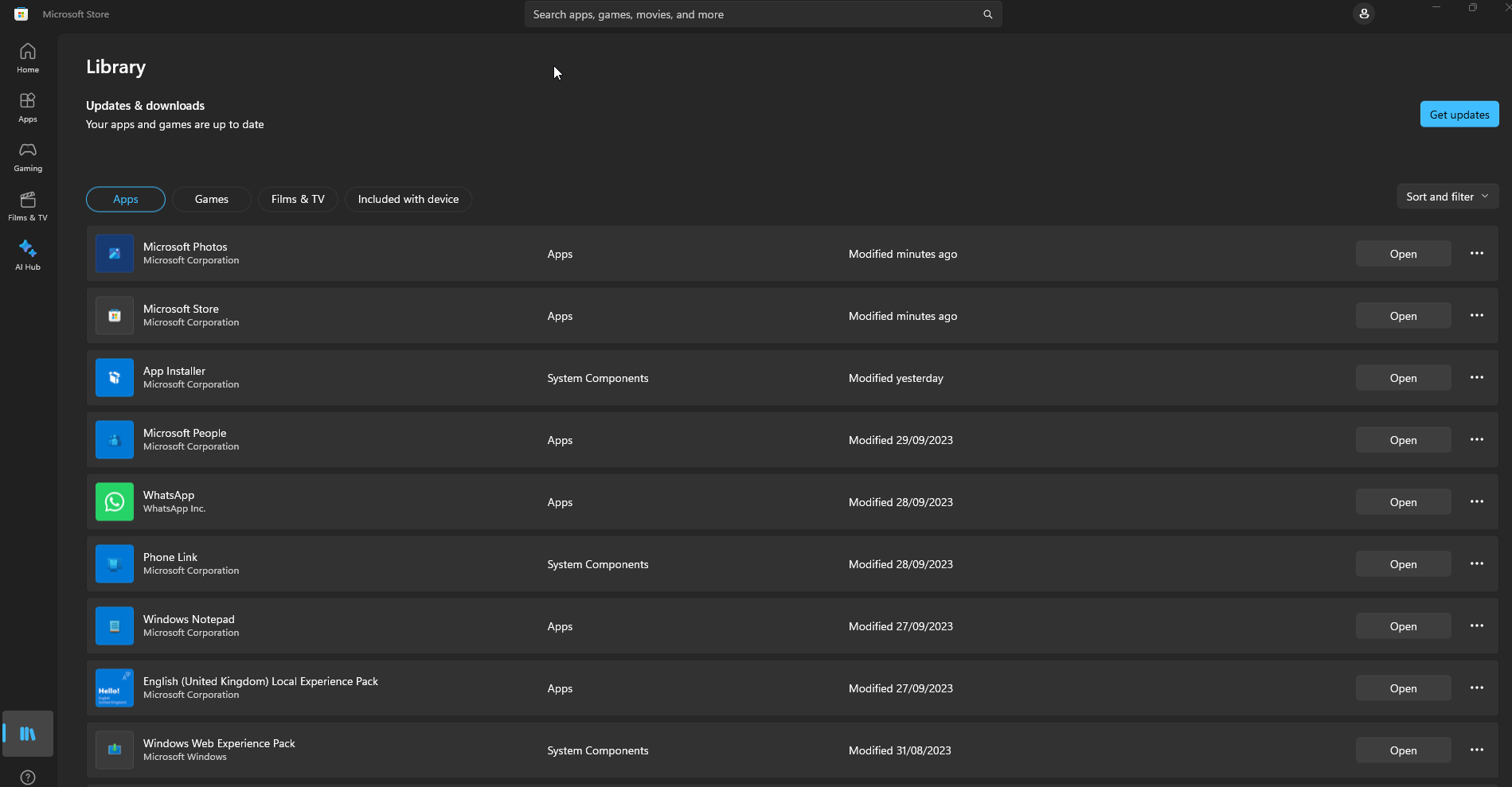Click the WhatsApp app name text

(x=169, y=495)
